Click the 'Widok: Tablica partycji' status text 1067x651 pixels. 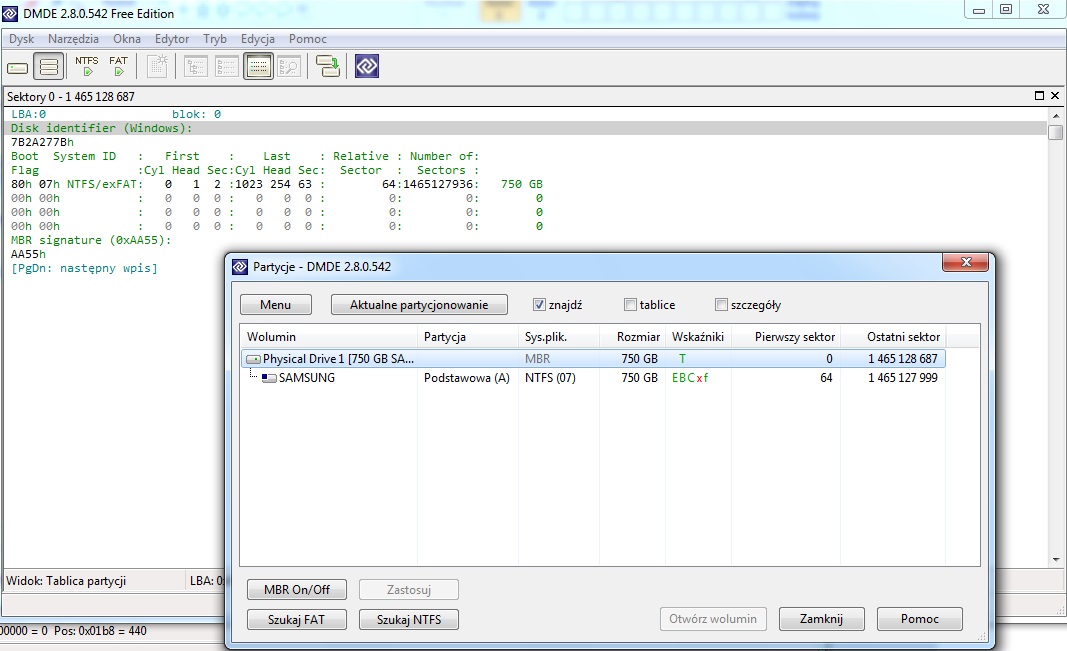pyautogui.click(x=66, y=581)
